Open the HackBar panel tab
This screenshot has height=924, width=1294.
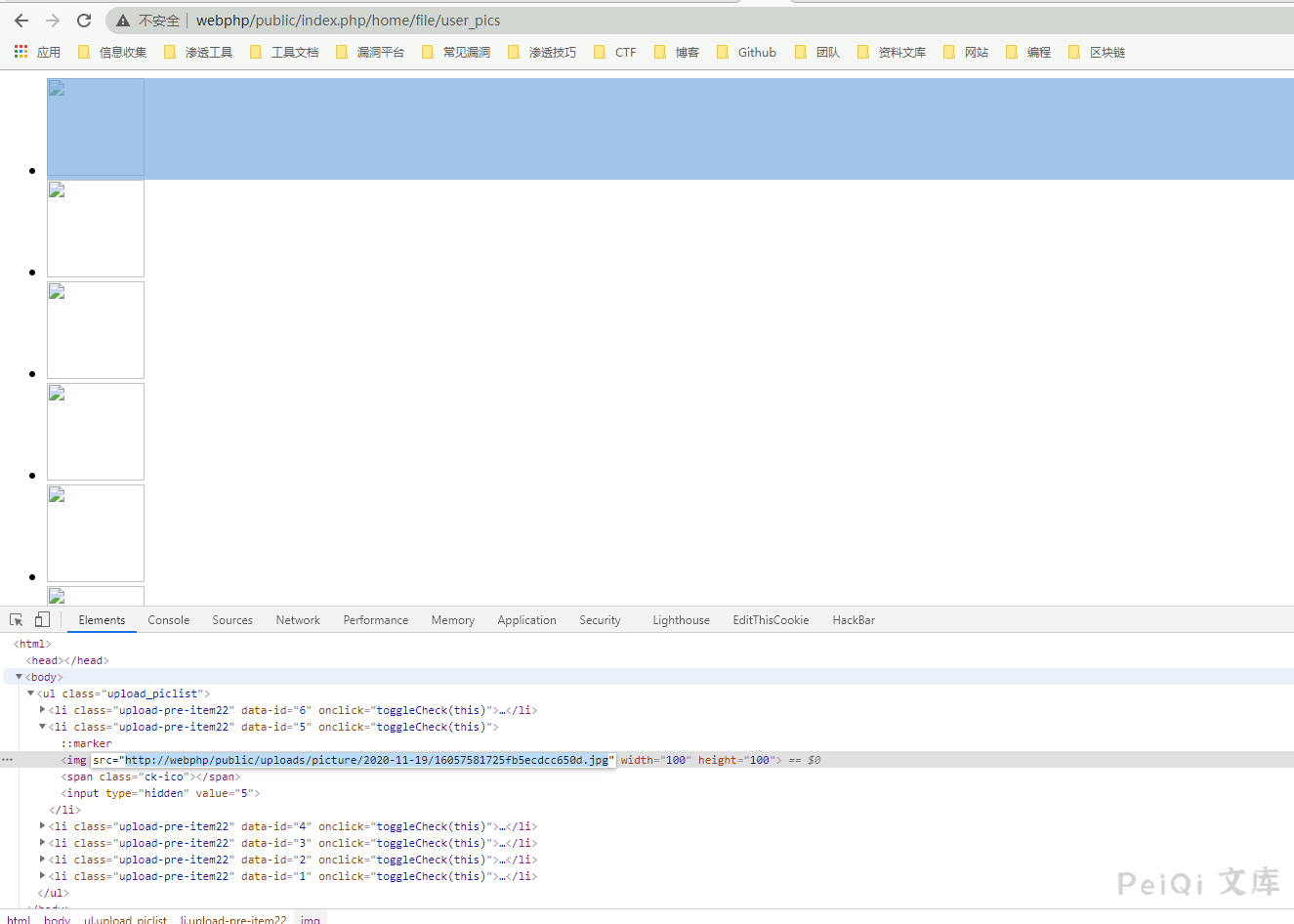click(854, 620)
